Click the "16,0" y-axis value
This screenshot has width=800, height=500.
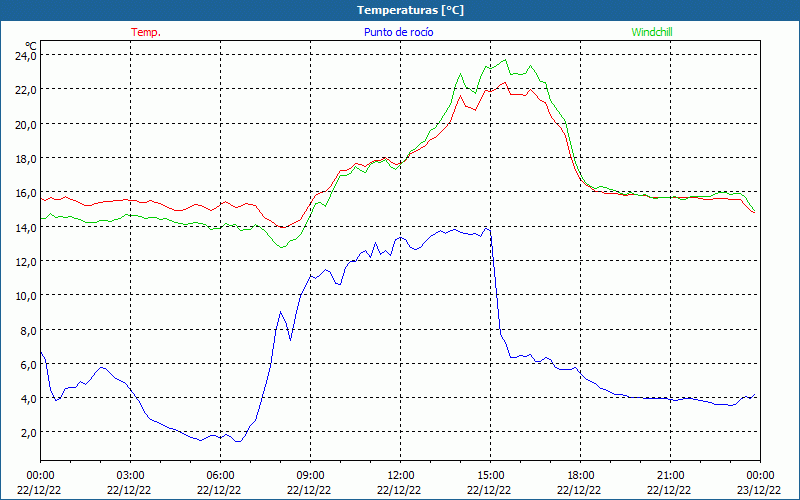(26, 193)
